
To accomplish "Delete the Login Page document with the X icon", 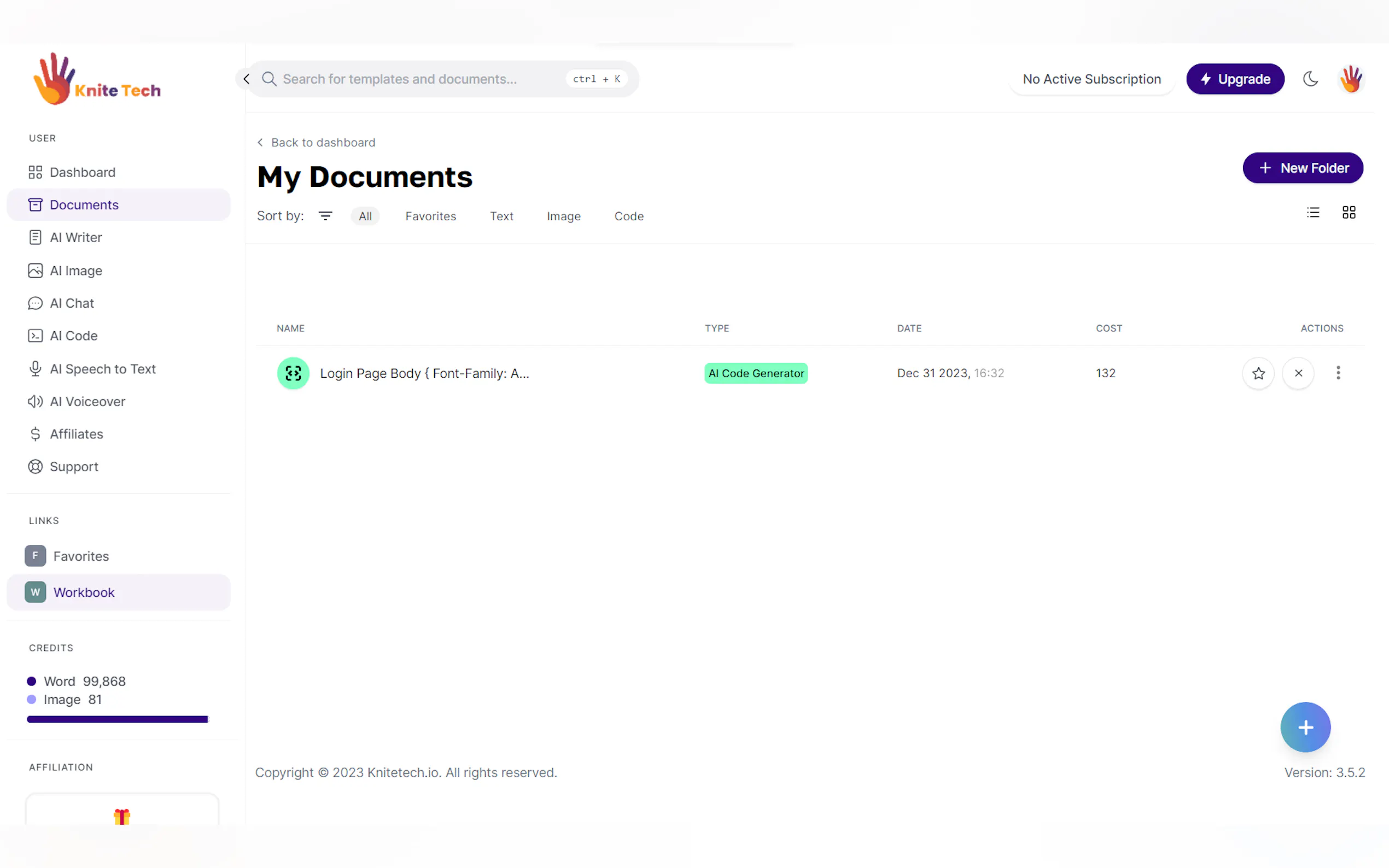I will 1298,373.
